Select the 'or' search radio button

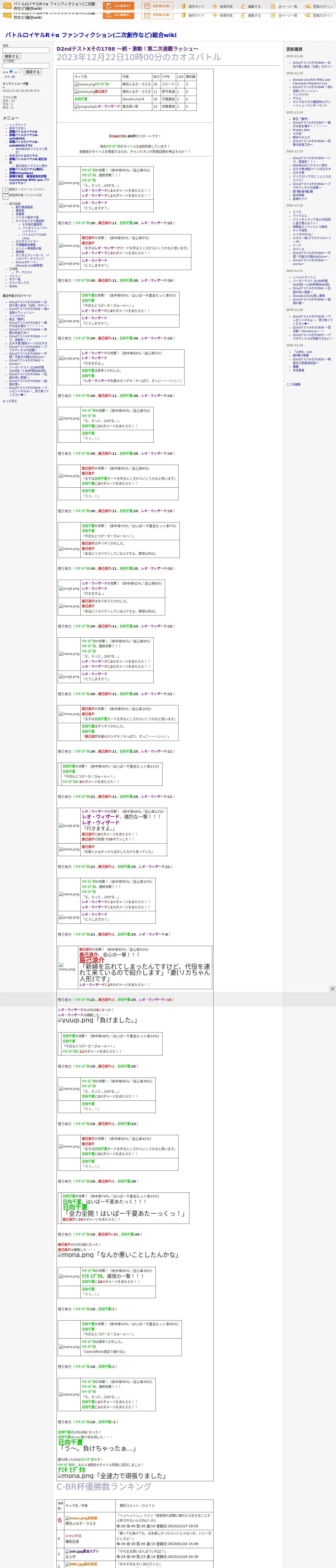20,71
